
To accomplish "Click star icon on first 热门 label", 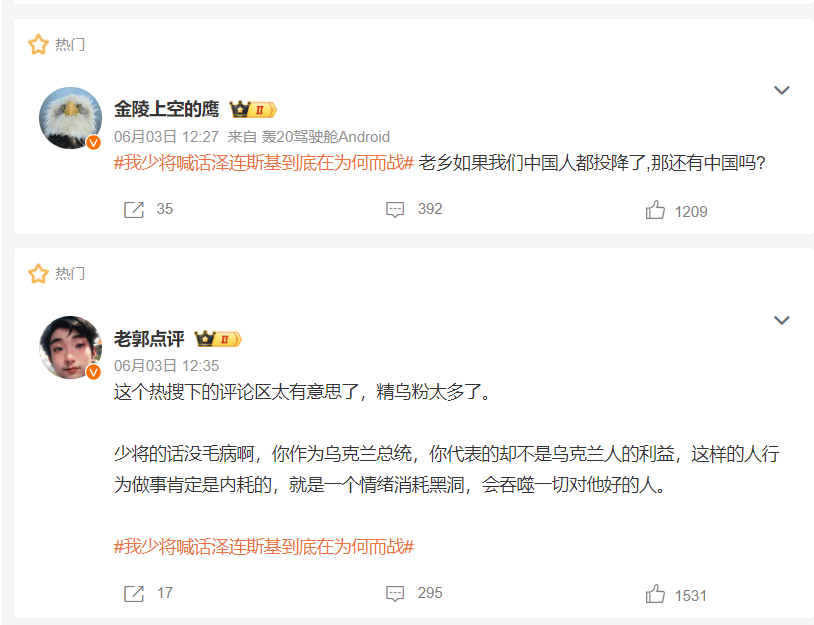I will pos(38,44).
